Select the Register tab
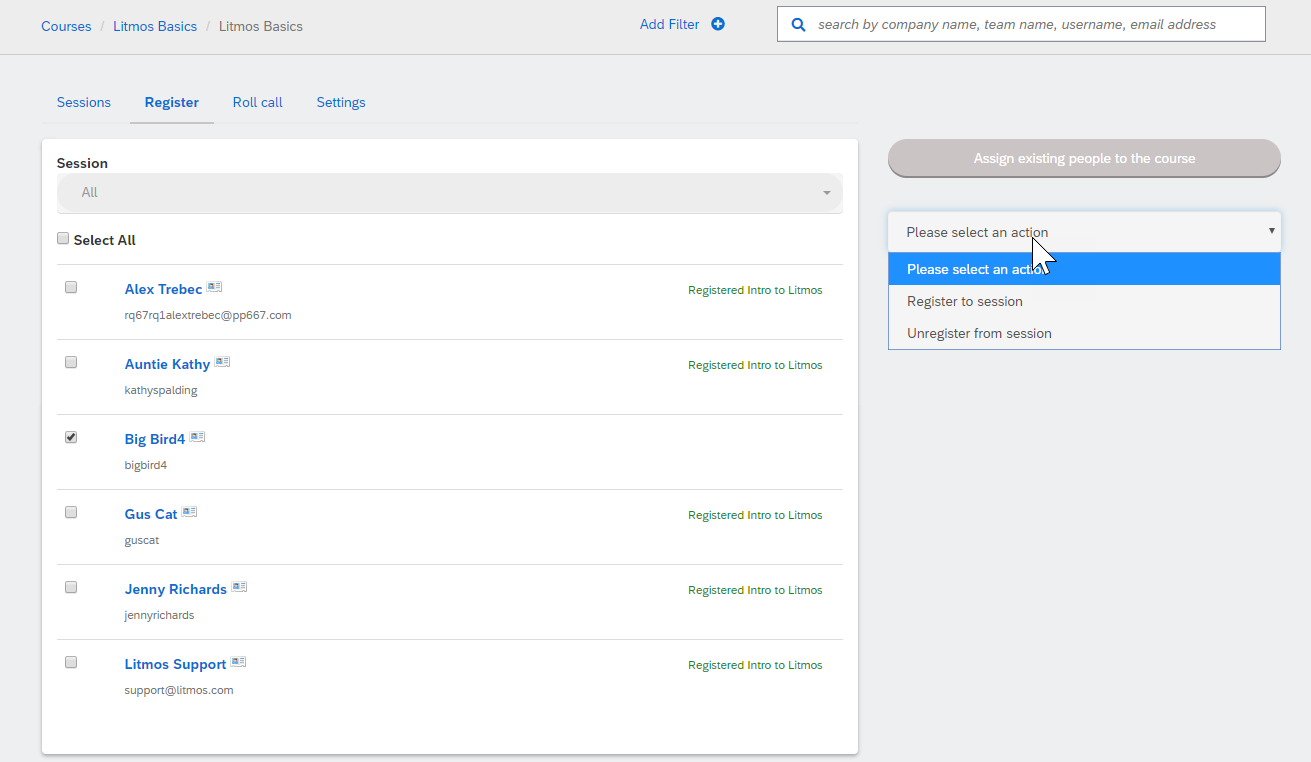Image resolution: width=1311 pixels, height=762 pixels. [x=172, y=102]
